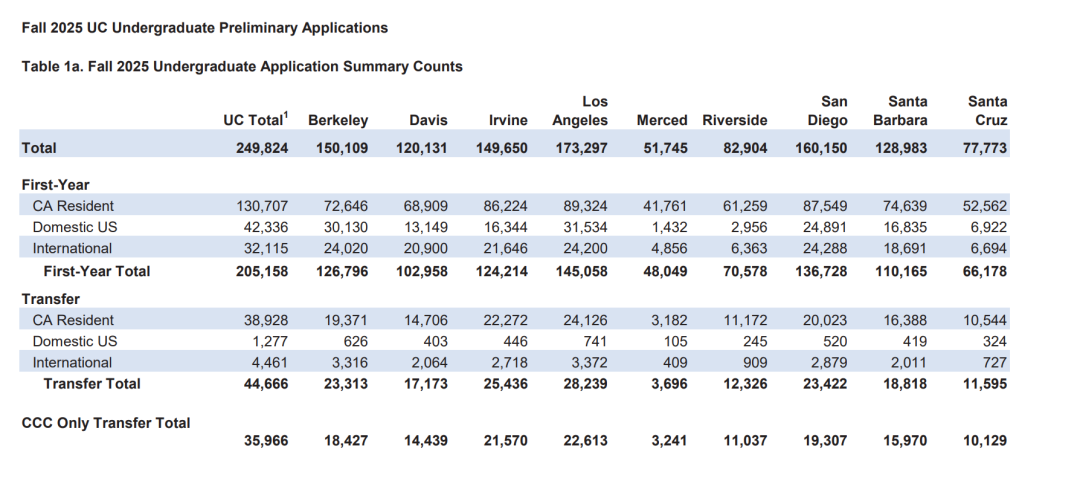Select Los Angeles First-Year Total 145,058
Image resolution: width=1080 pixels, height=498 pixels.
point(581,271)
